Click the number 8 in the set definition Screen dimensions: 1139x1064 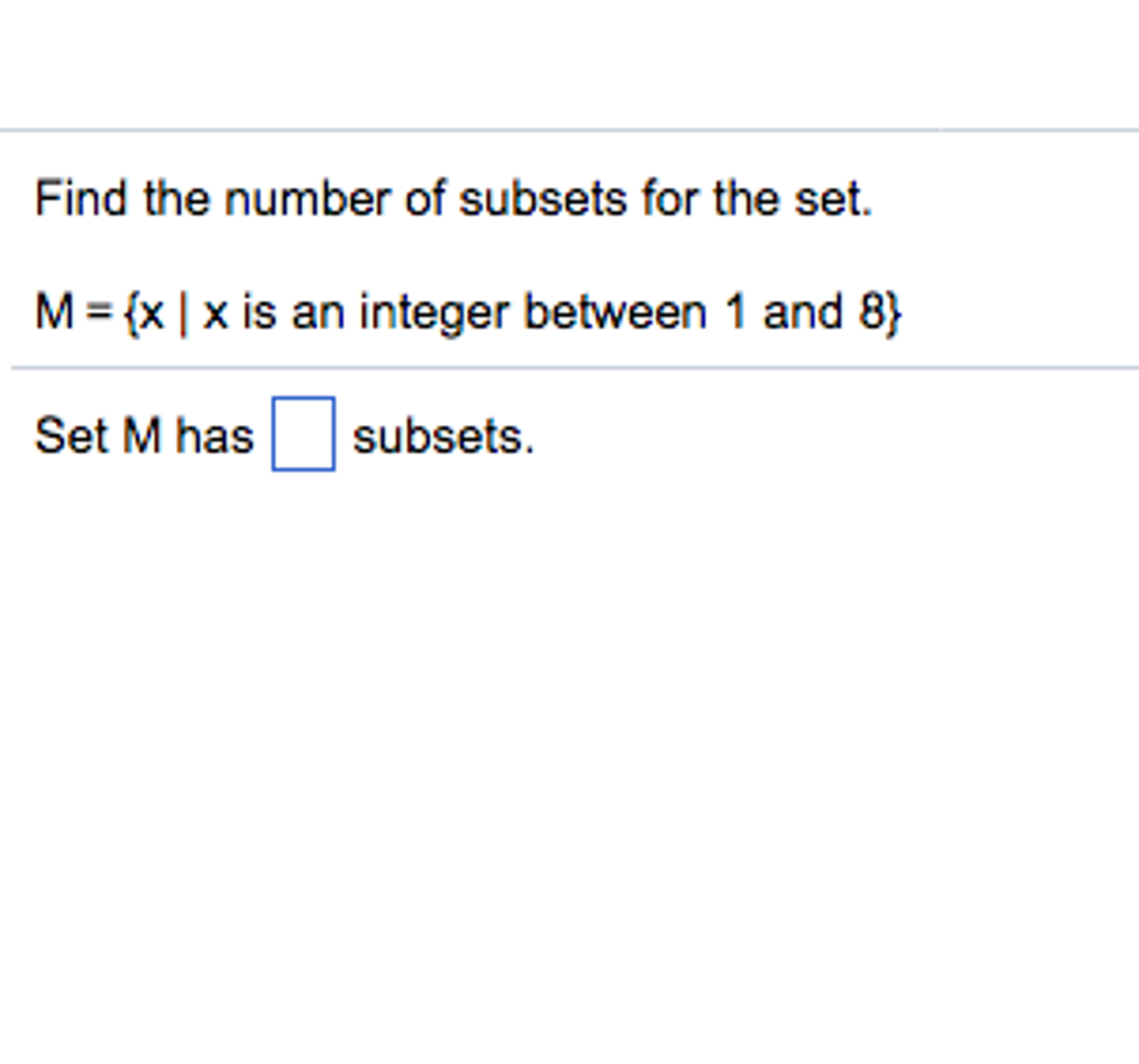[871, 310]
